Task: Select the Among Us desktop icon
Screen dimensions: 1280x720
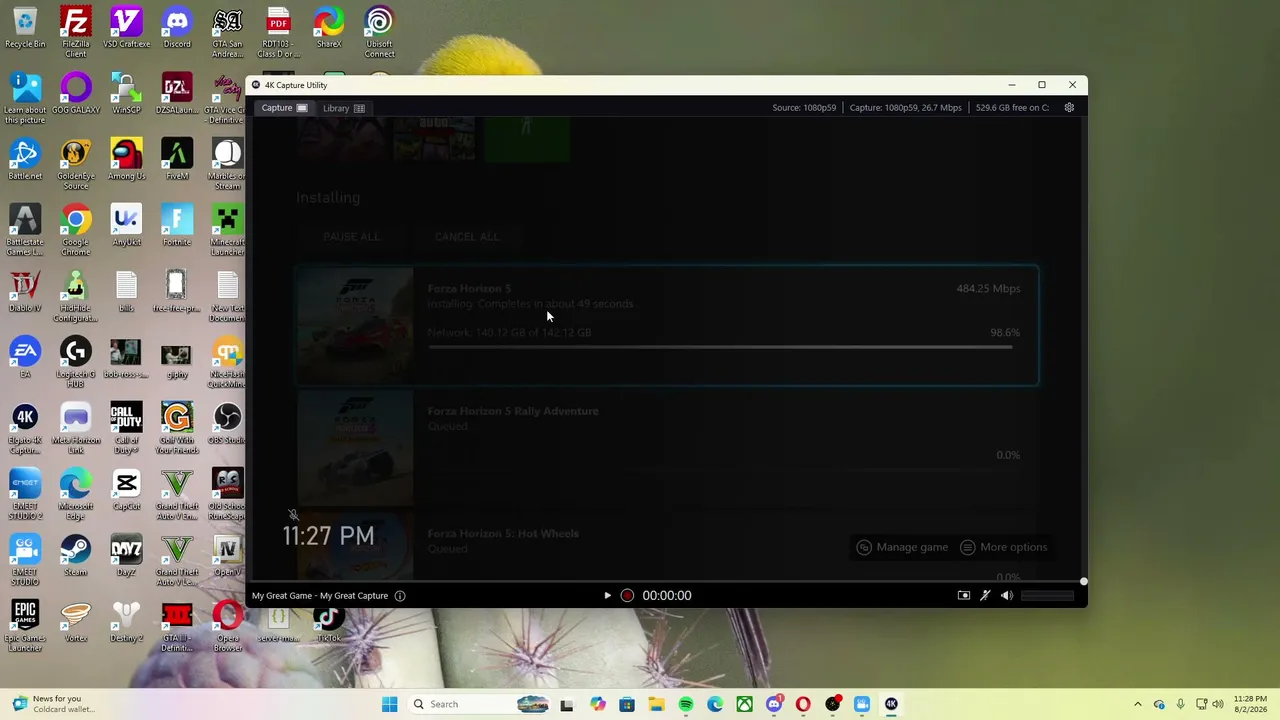Action: pos(126,160)
